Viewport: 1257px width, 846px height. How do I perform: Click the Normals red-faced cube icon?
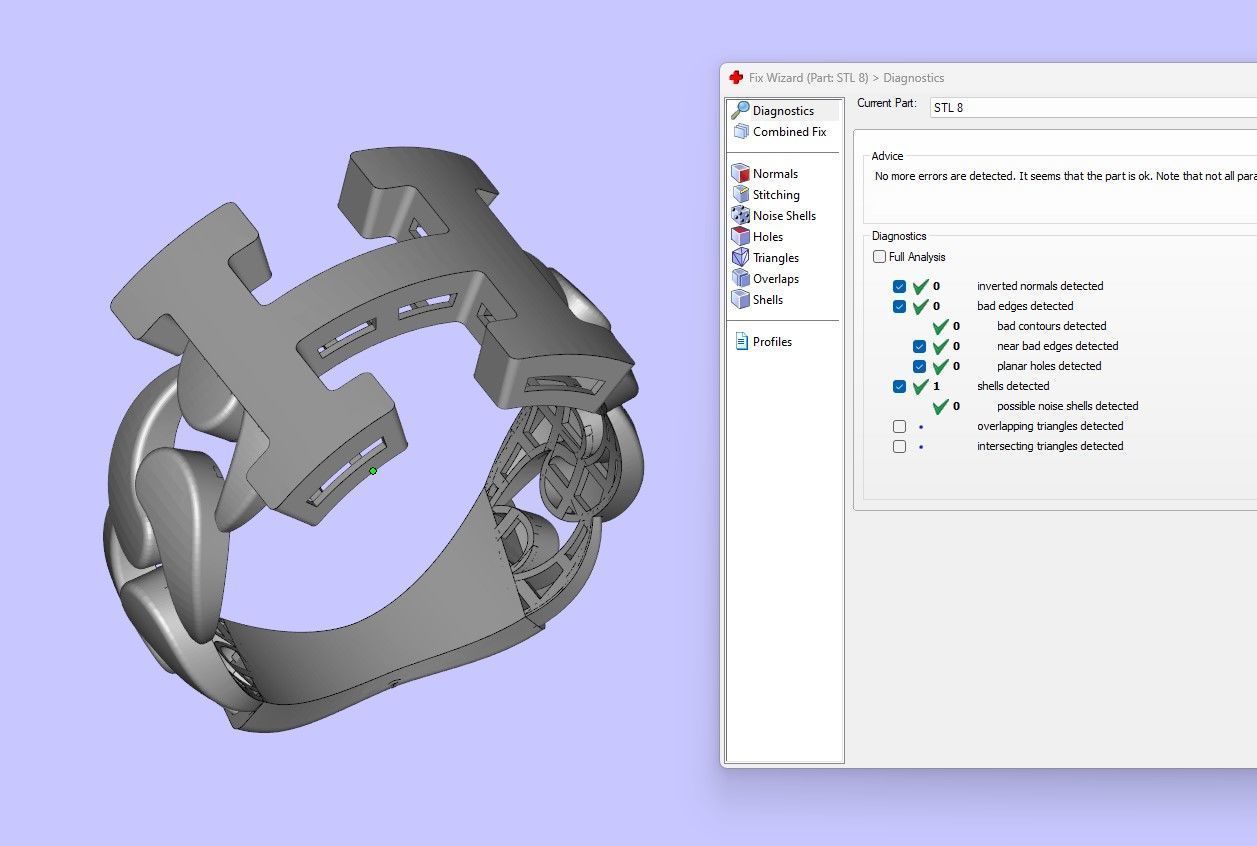[740, 174]
